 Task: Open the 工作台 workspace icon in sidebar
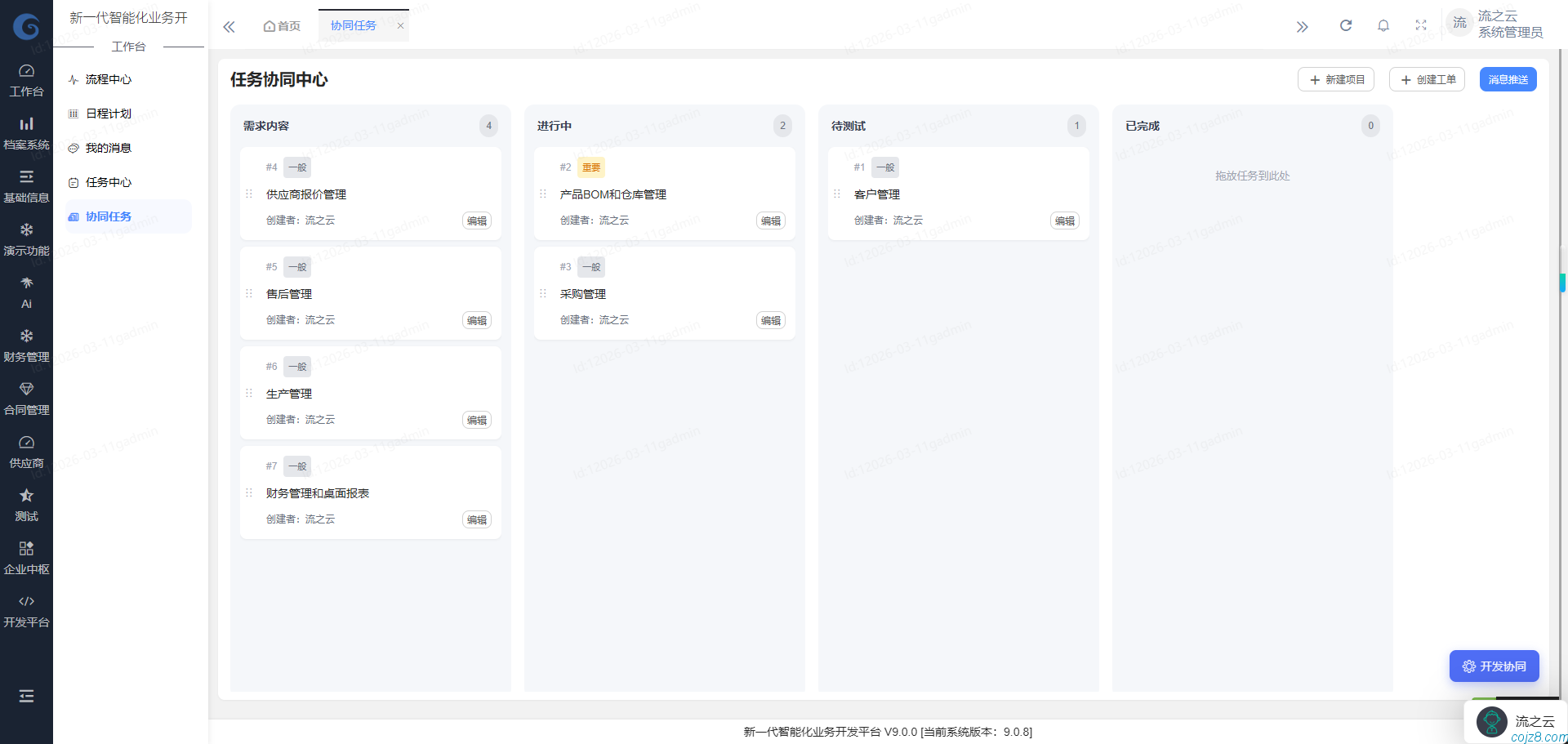click(26, 78)
